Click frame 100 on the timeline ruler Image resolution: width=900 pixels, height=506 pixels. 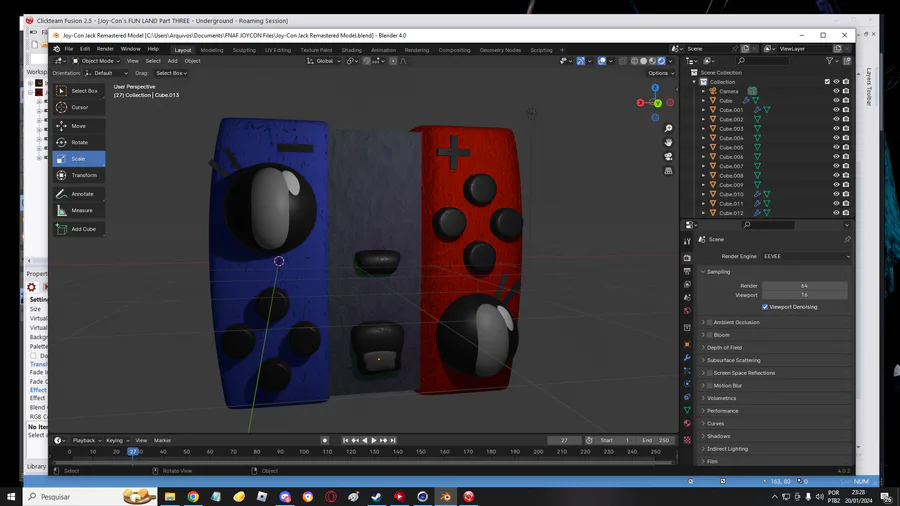click(x=304, y=452)
